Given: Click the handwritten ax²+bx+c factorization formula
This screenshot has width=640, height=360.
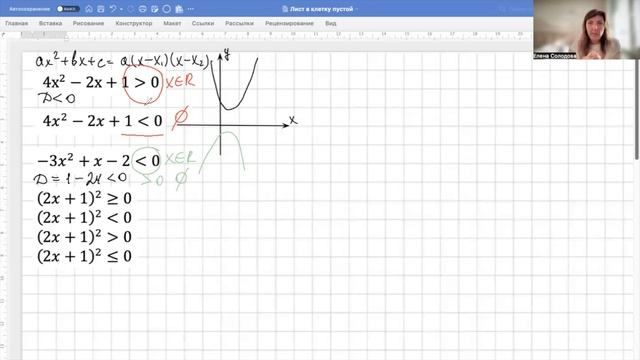Looking at the screenshot, I should click(x=122, y=61).
